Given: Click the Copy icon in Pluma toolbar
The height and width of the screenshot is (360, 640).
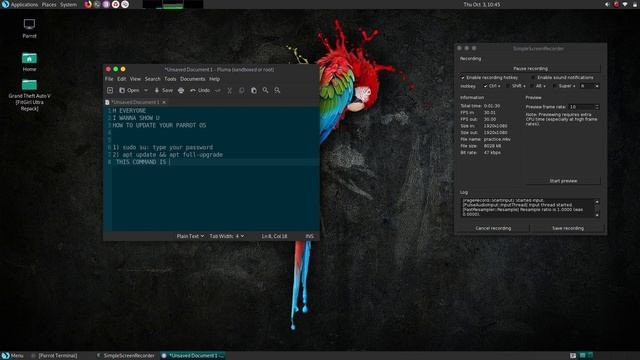Looking at the screenshot, I should coord(241,90).
